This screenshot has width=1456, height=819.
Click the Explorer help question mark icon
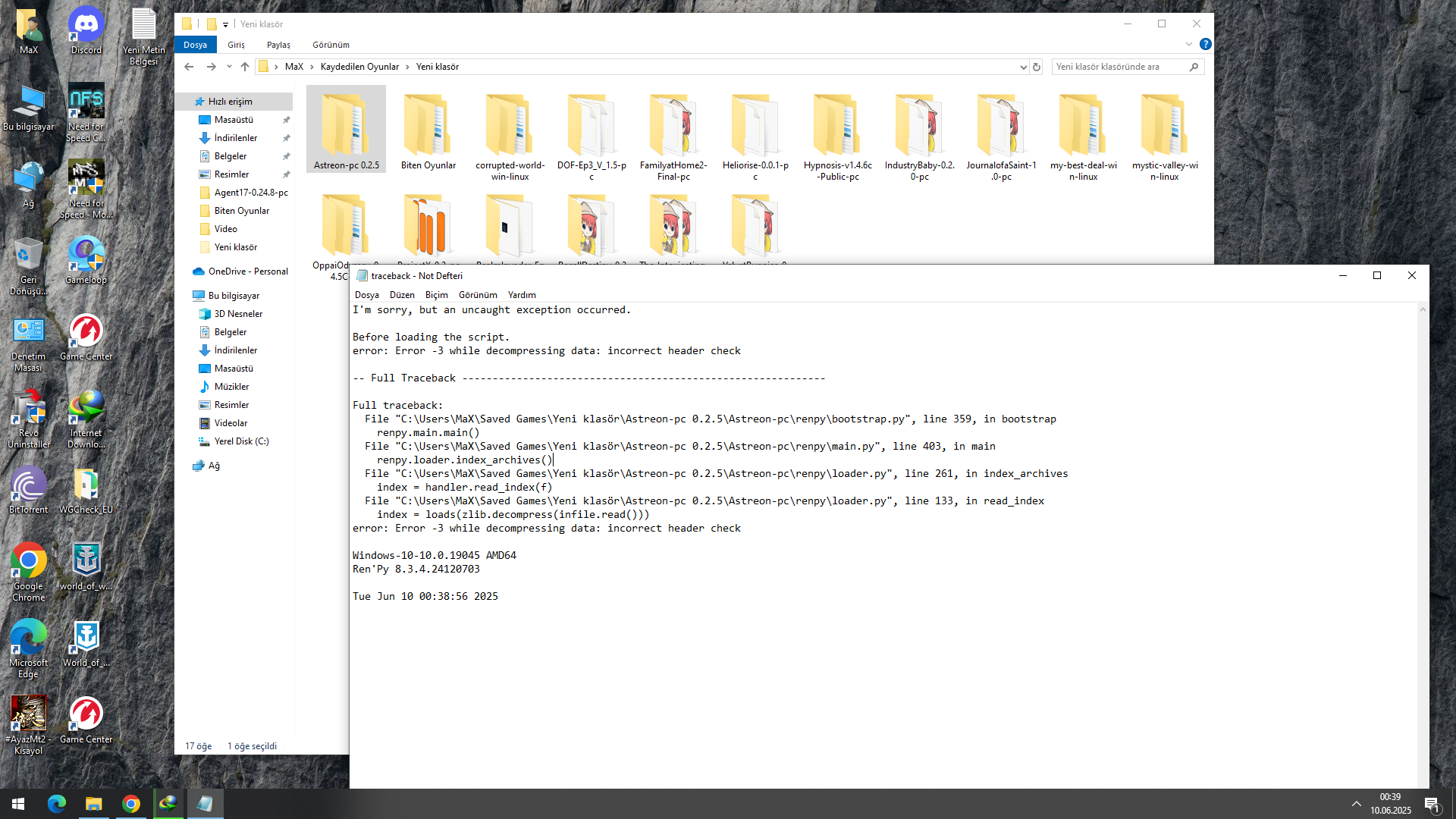coord(1205,45)
